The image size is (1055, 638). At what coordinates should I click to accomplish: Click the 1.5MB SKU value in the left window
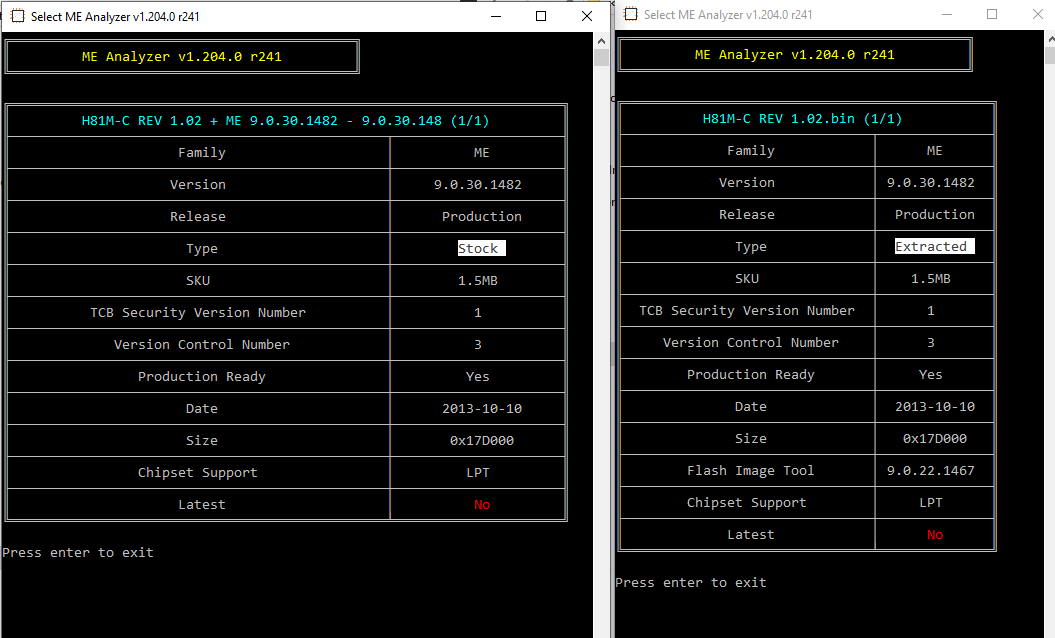[x=478, y=281]
